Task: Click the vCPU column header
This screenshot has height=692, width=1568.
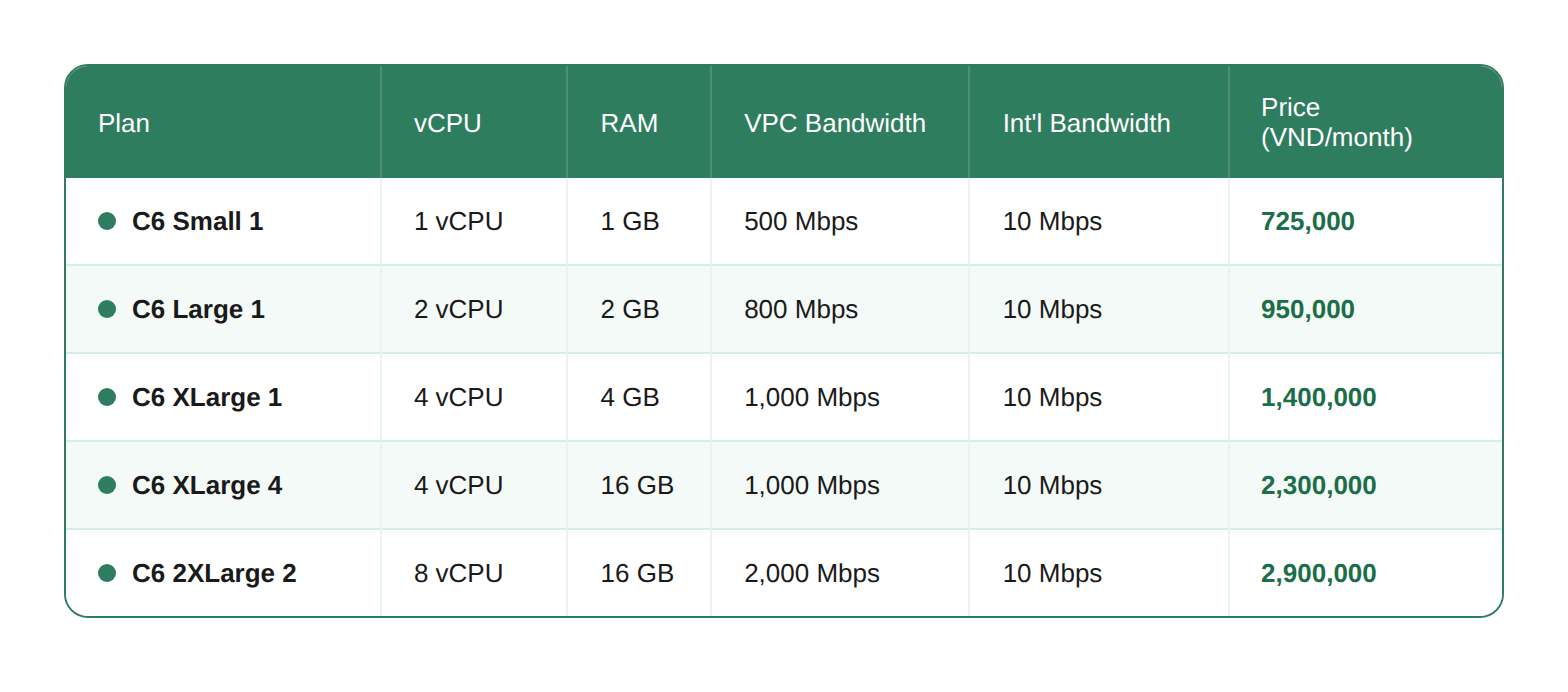Action: click(448, 123)
